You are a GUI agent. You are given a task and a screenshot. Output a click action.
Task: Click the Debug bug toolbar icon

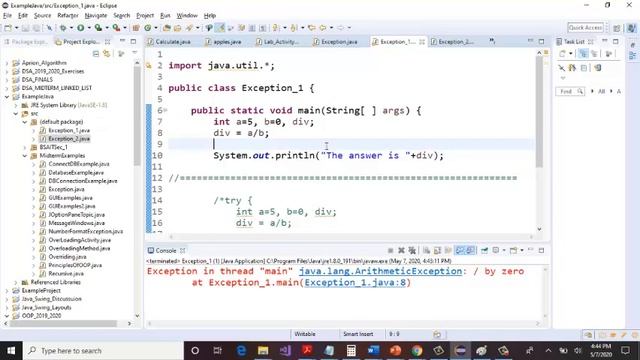click(x=63, y=28)
